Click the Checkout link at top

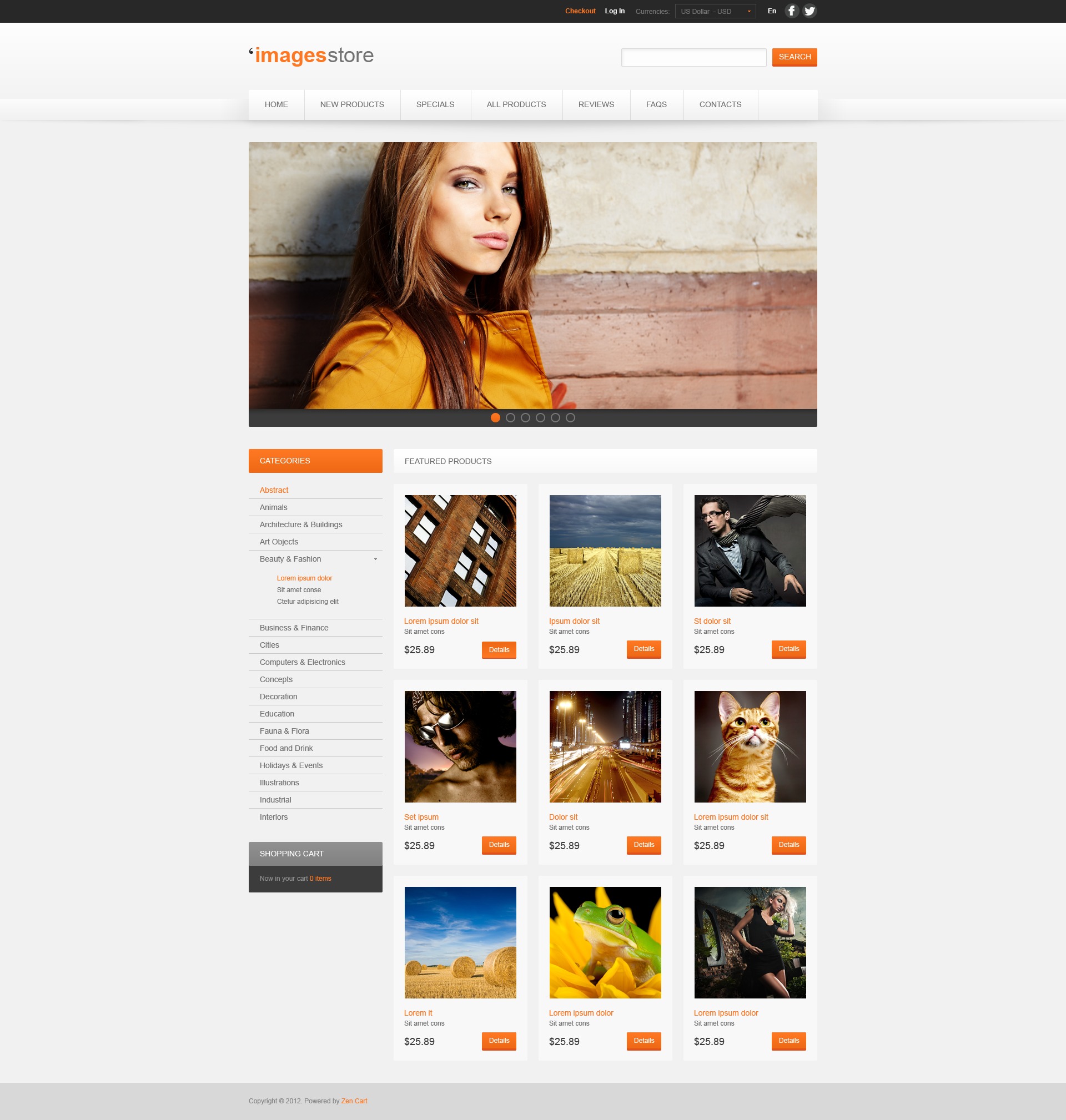click(x=579, y=11)
